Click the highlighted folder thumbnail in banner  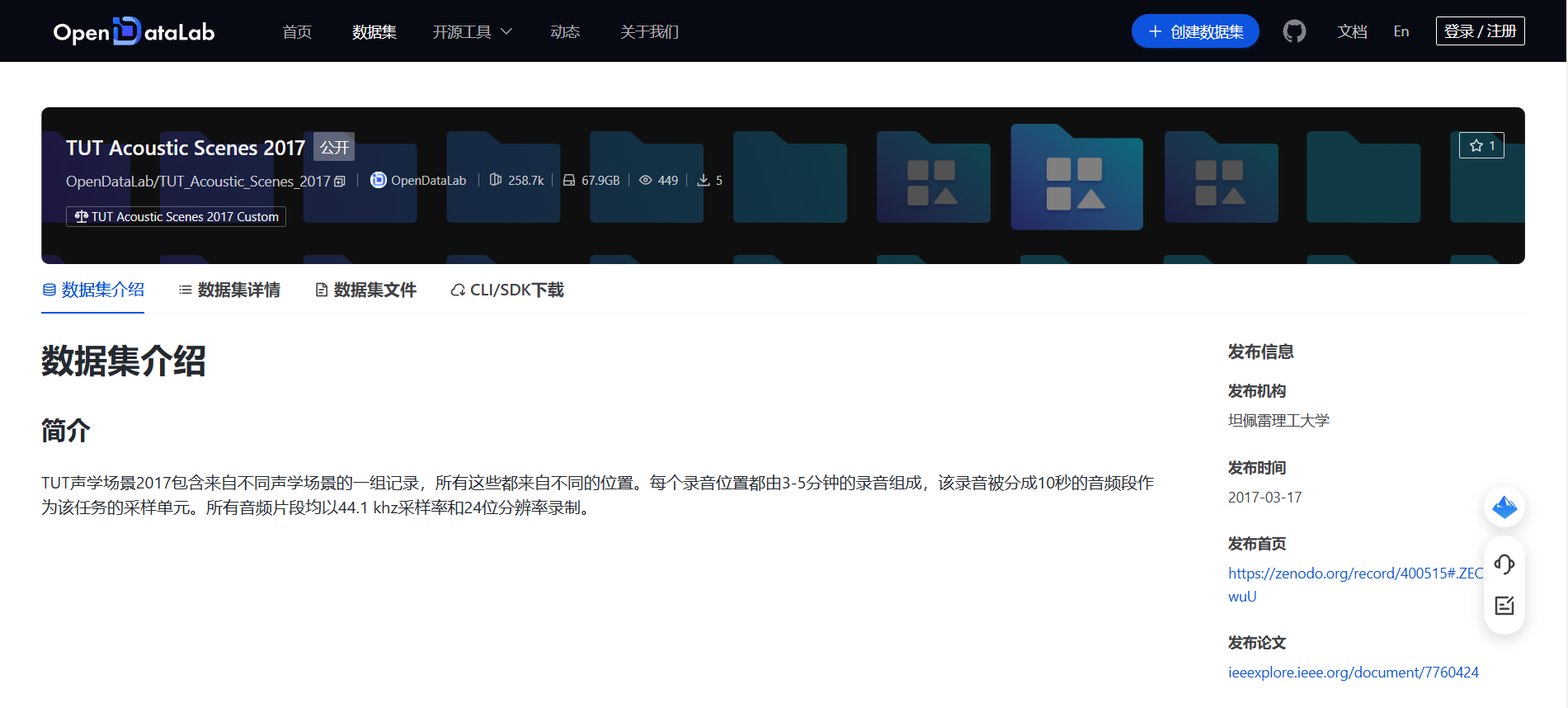[x=1076, y=177]
